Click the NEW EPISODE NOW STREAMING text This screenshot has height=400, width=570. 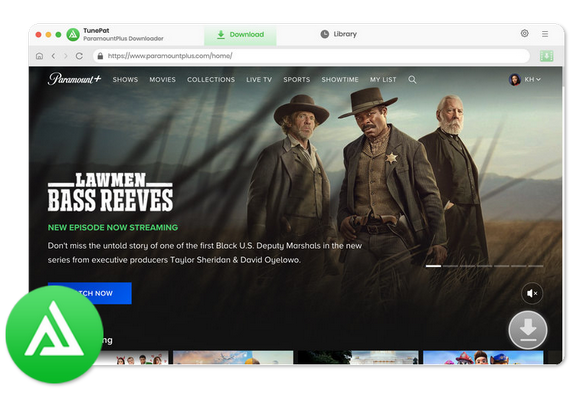[x=113, y=228]
